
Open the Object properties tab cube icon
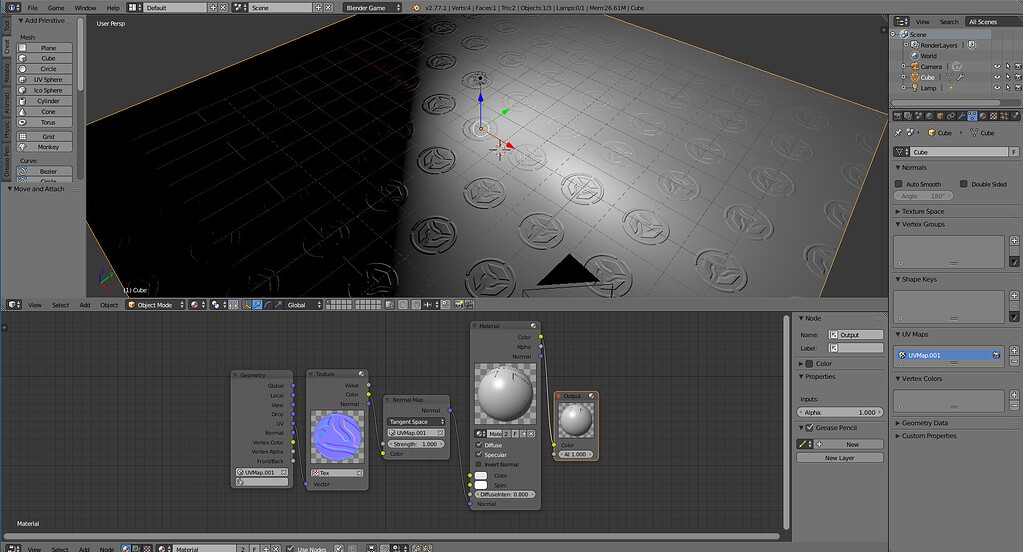(940, 116)
